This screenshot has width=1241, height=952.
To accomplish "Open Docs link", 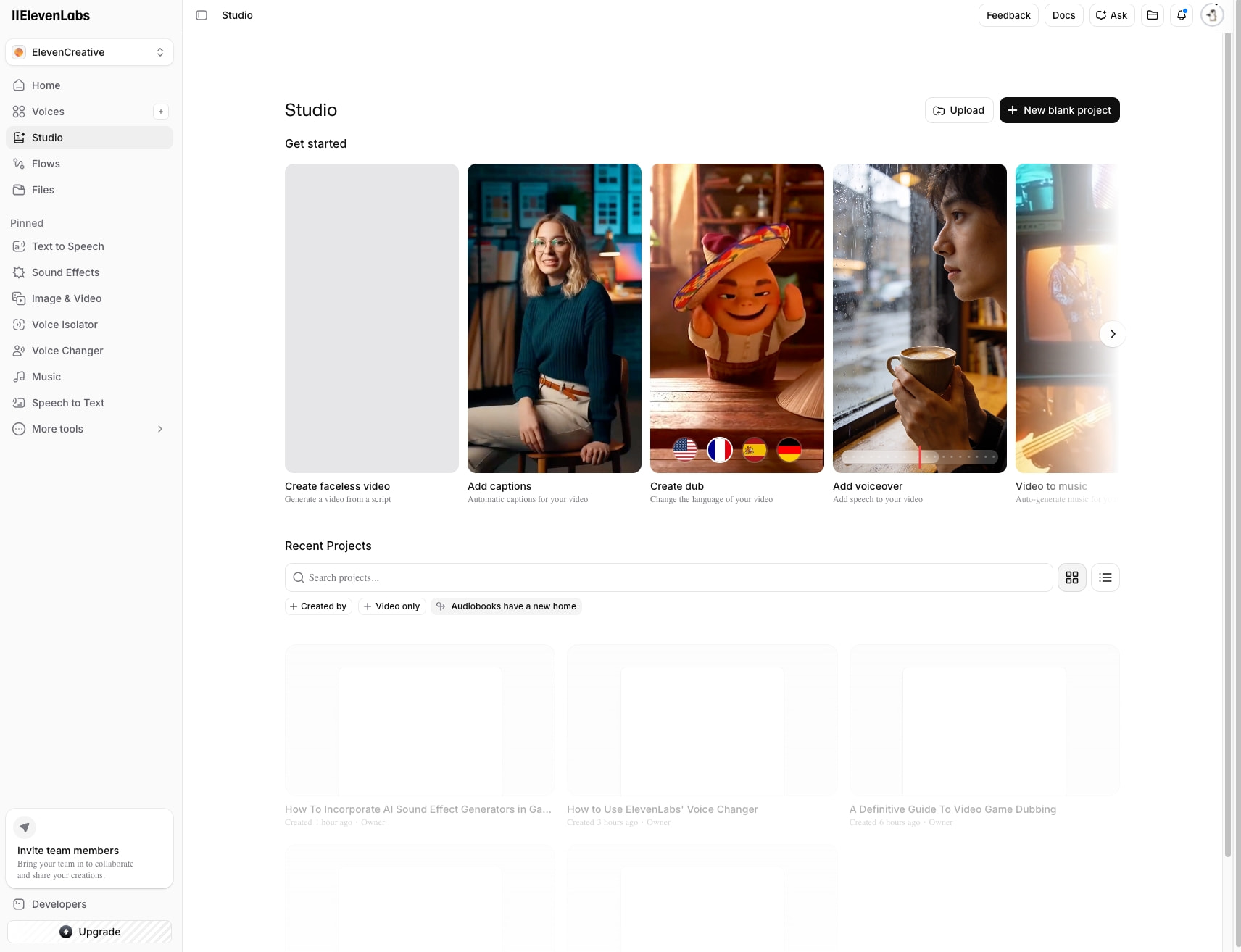I will (x=1063, y=15).
